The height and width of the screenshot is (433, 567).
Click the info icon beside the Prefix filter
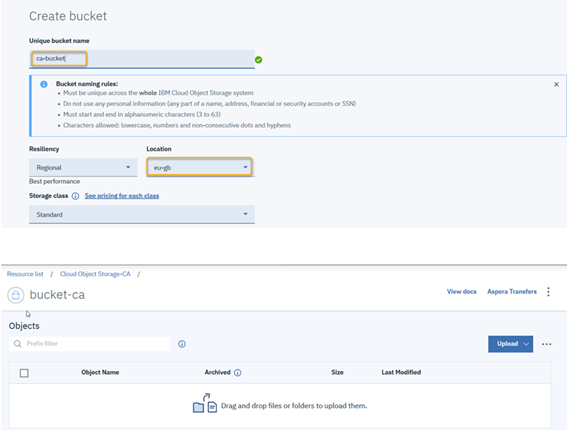pos(182,344)
